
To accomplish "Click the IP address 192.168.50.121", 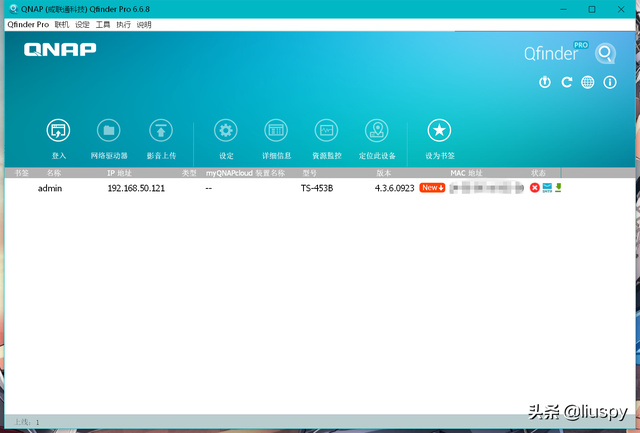I will tap(136, 188).
